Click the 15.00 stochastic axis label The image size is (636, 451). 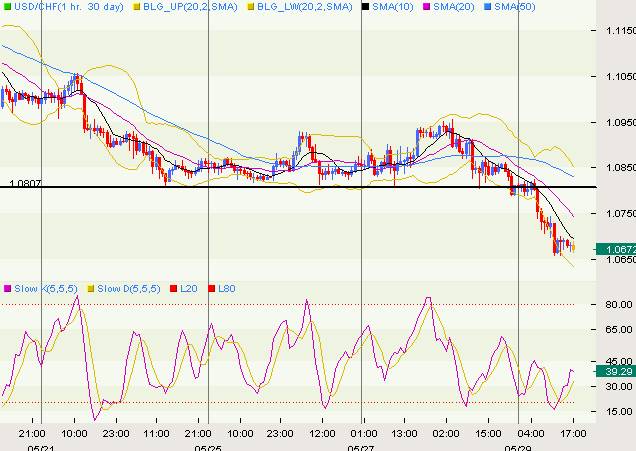click(x=619, y=412)
